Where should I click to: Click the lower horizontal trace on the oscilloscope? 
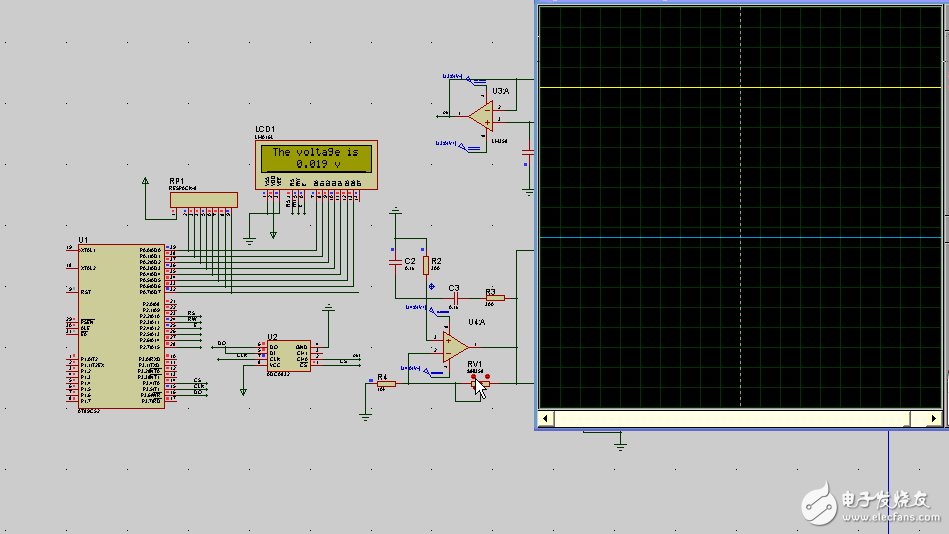[x=740, y=238]
